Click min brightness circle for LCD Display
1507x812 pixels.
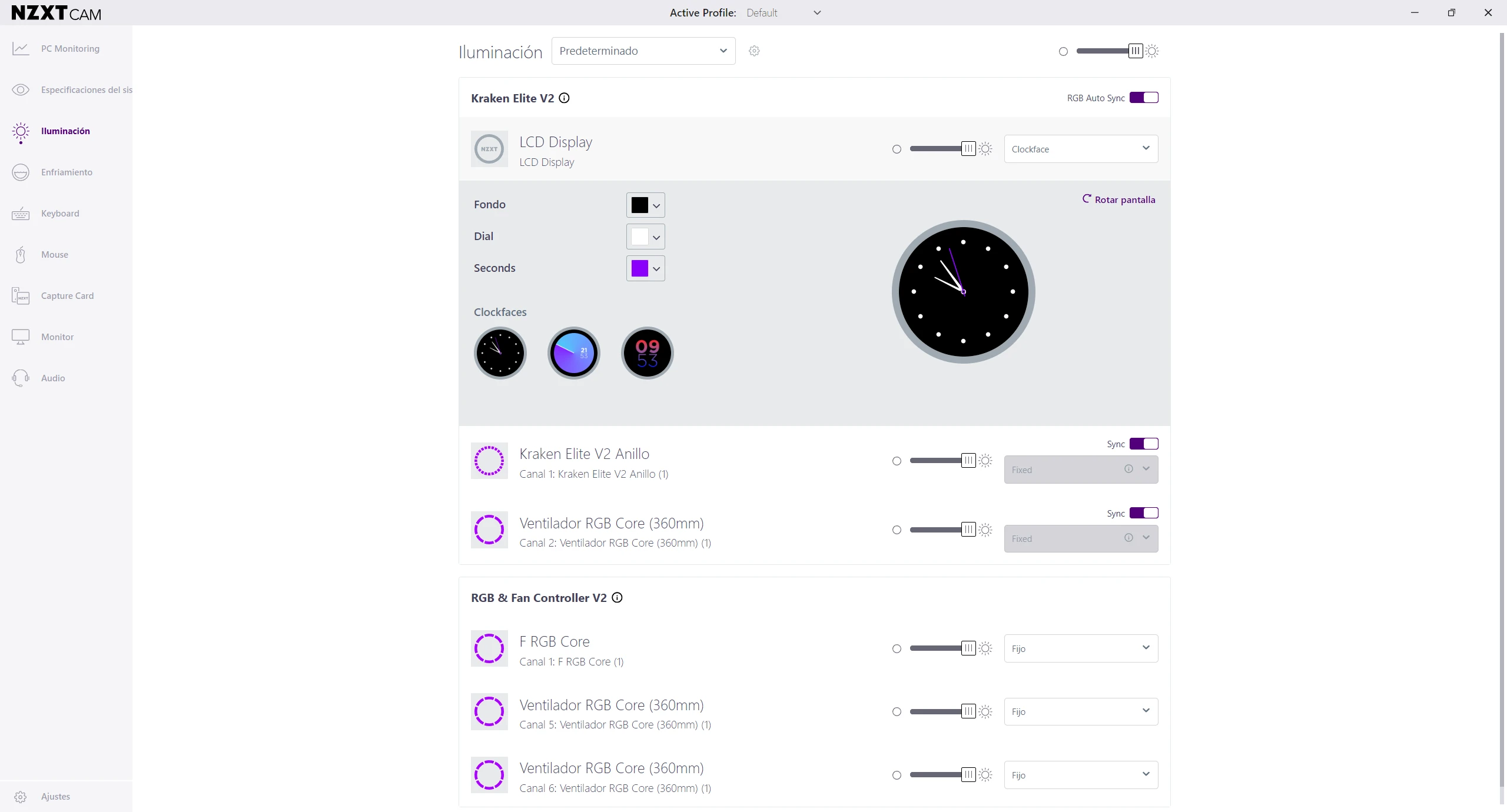(897, 149)
